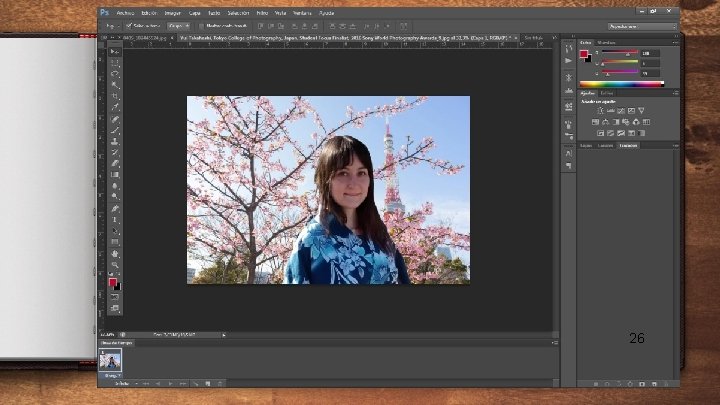Toggle the Selección autom. checkbox

(x=129, y=26)
